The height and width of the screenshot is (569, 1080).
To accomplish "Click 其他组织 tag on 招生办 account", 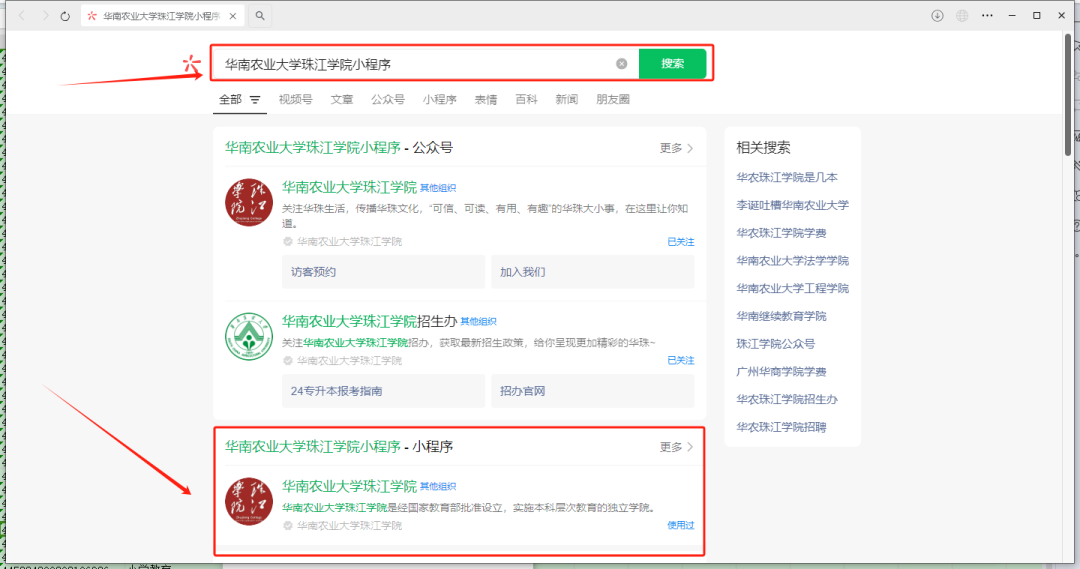I will [x=478, y=322].
